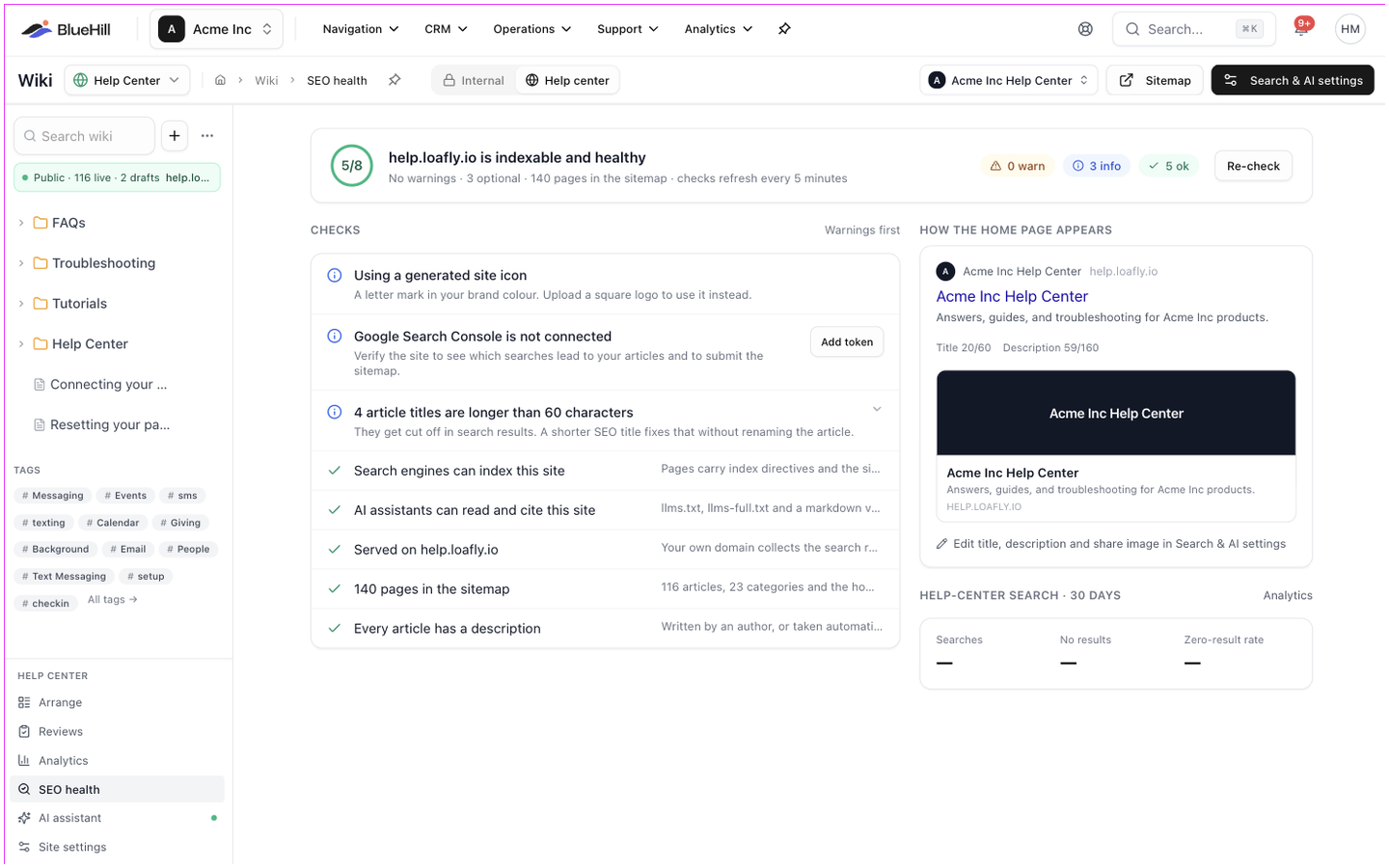This screenshot has height=868, width=1389.
Task: Filter checks by 0 warn
Action: coord(1018,166)
